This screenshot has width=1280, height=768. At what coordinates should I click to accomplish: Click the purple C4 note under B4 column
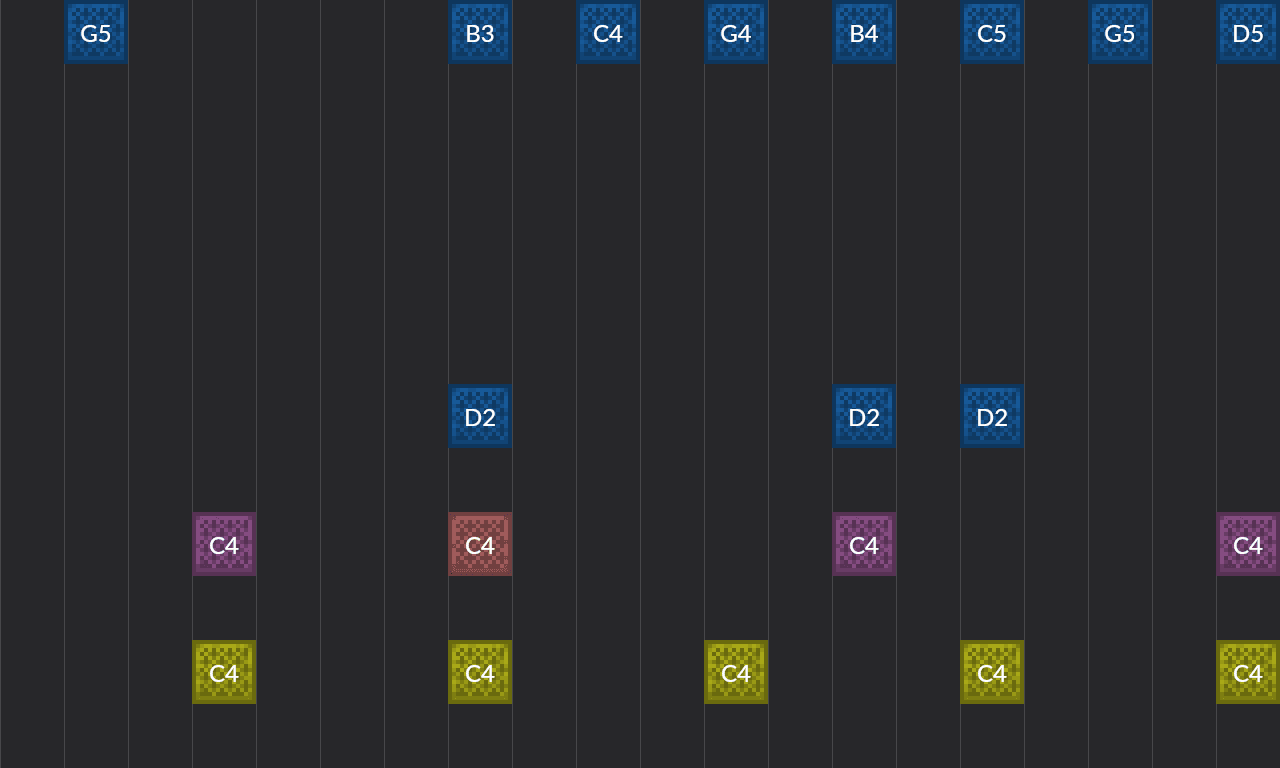pos(864,544)
